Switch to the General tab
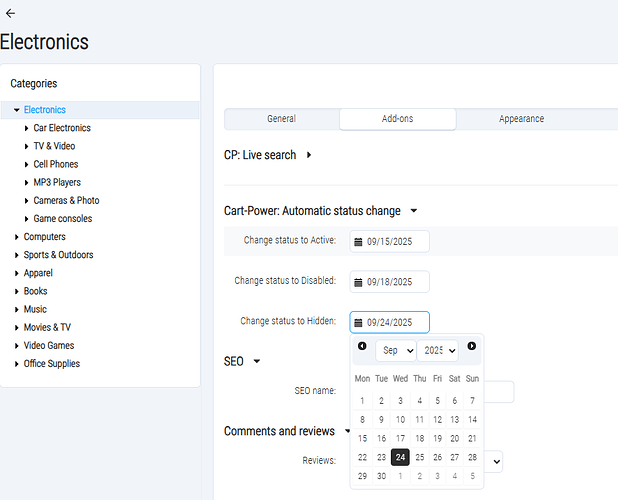This screenshot has height=500, width=618. tap(281, 119)
